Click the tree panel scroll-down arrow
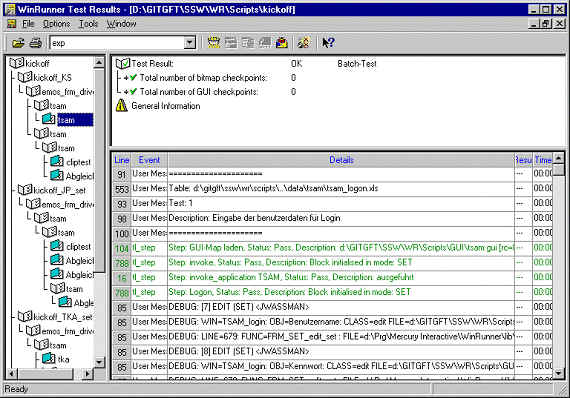This screenshot has width=570, height=398. [x=99, y=362]
